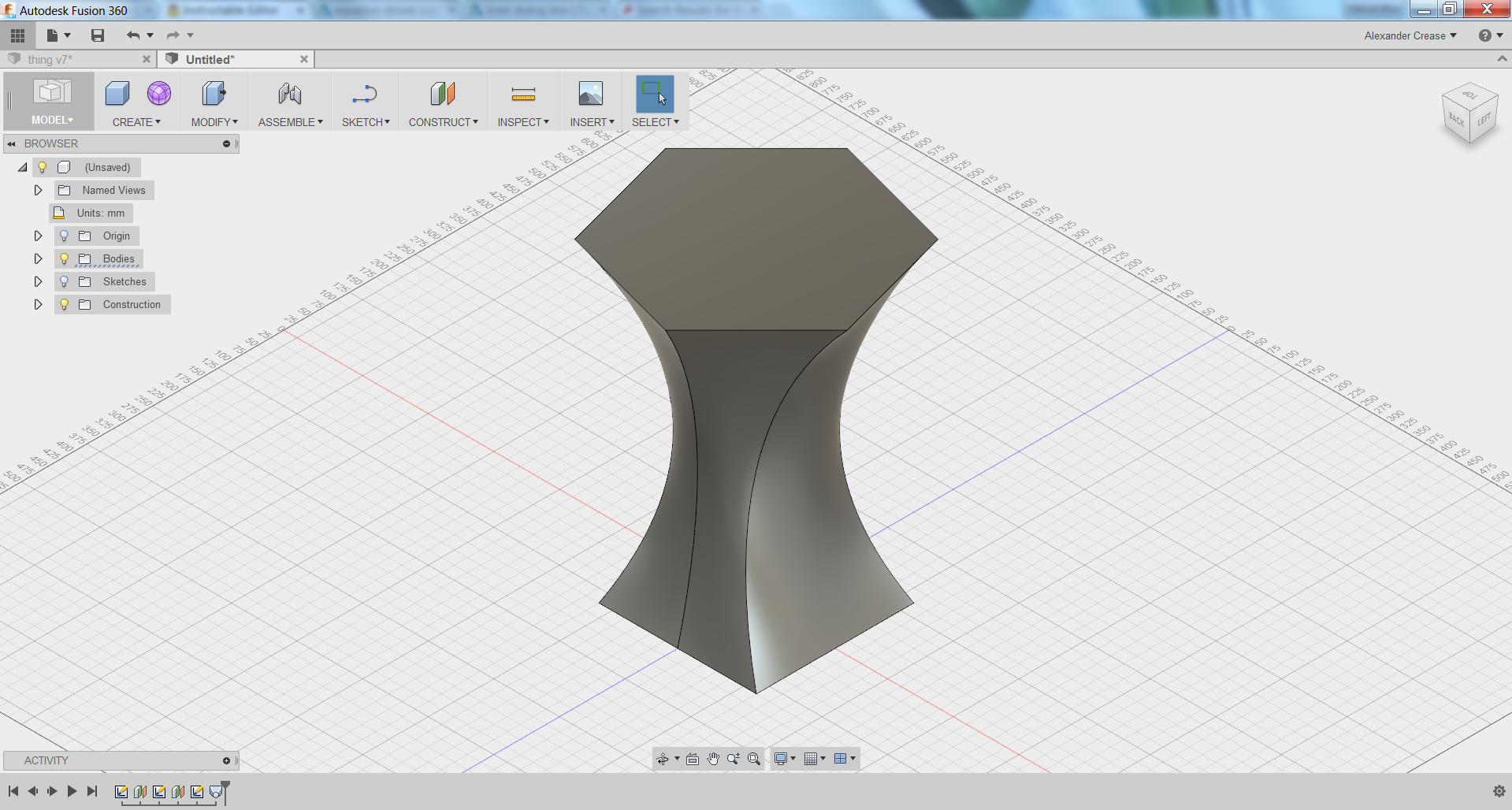Open the SELECT menu label
Screen dimensions: 1512x810
pos(656,122)
